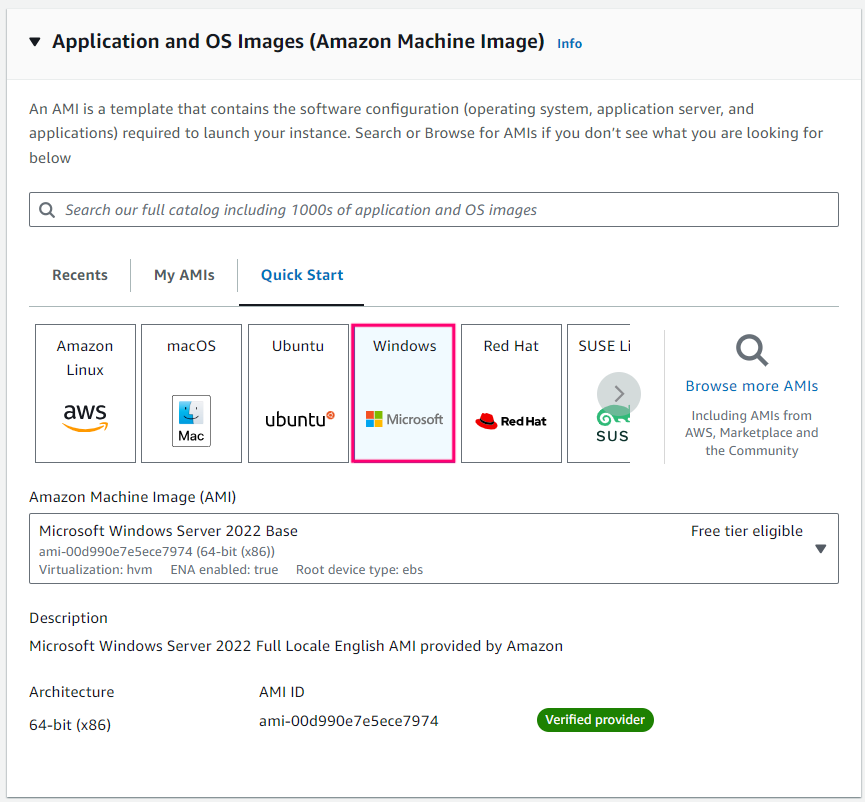
Task: Pick the Ubuntu AMI tile
Action: (298, 393)
